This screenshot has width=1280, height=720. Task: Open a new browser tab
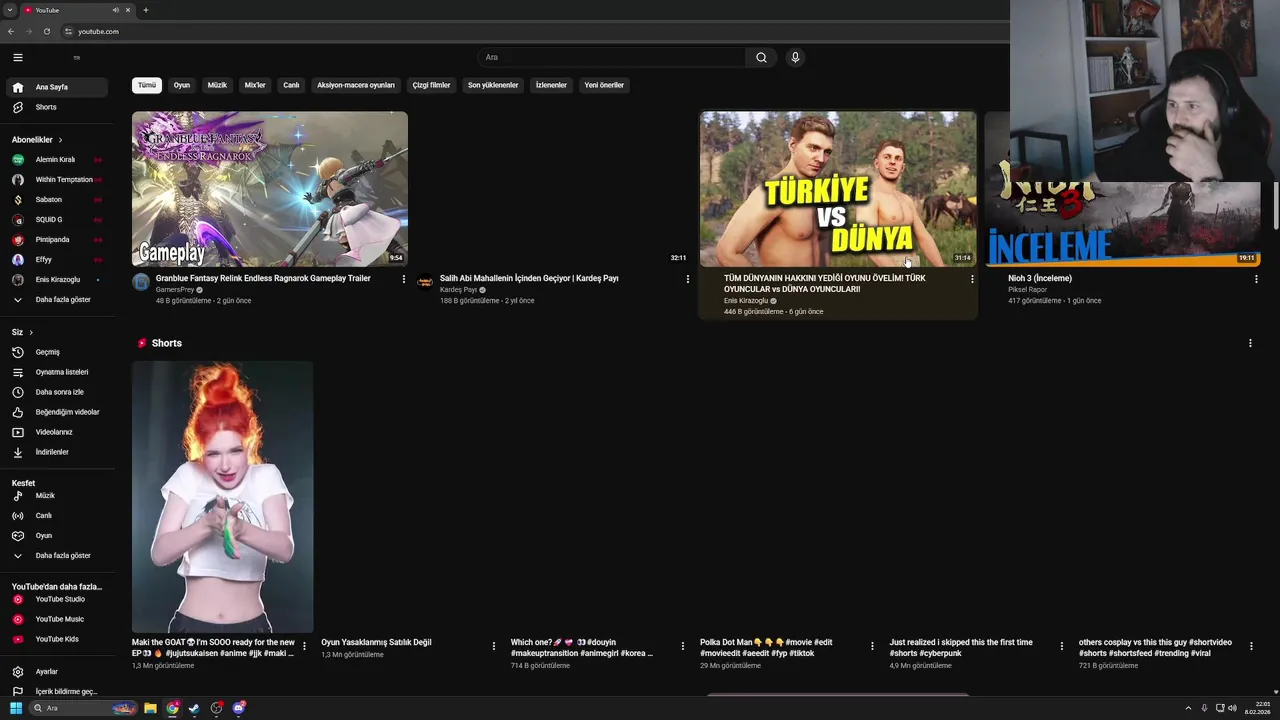pos(146,10)
